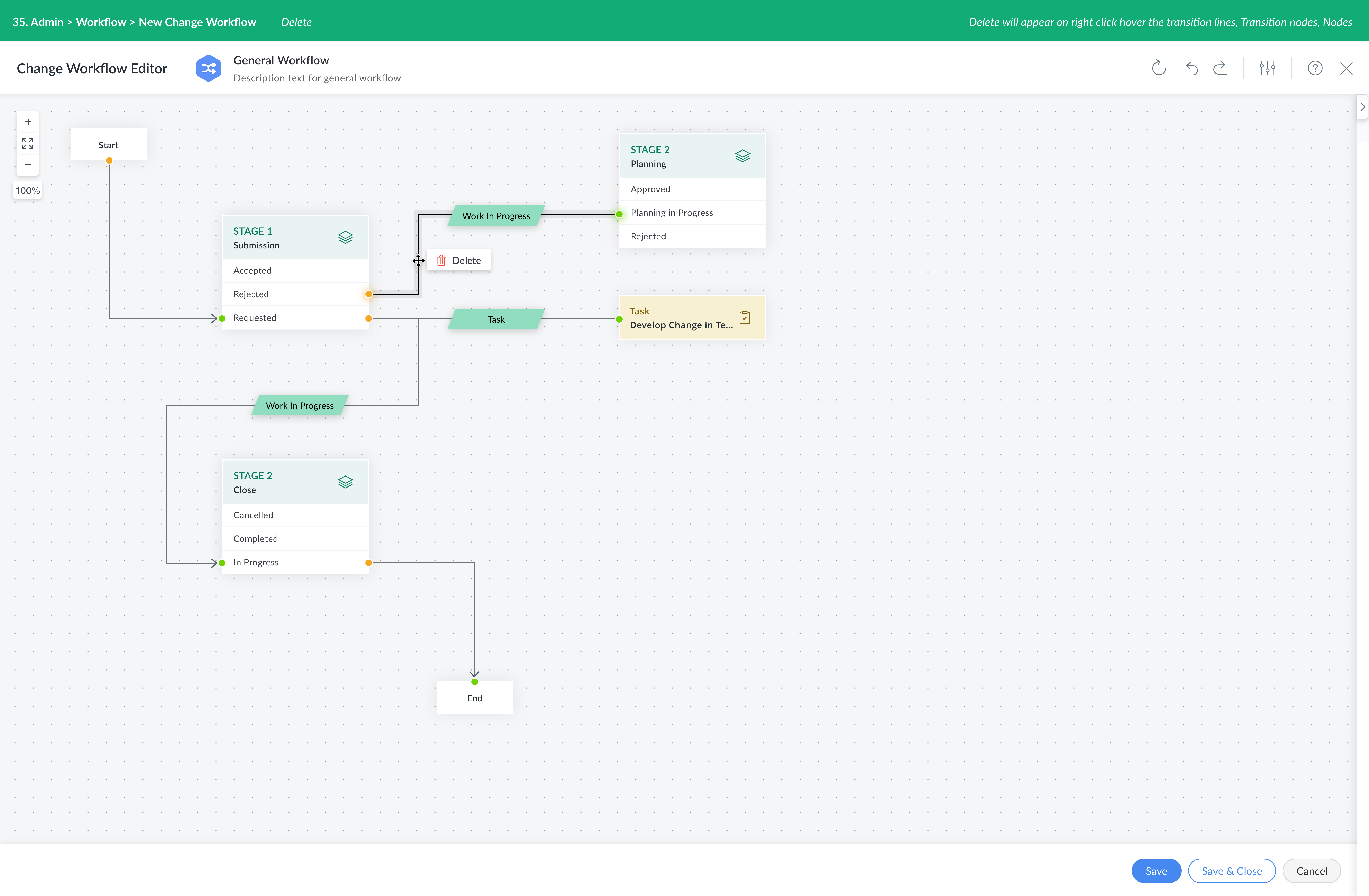
Task: Click the orange output connector on In Progress row
Action: 369,563
